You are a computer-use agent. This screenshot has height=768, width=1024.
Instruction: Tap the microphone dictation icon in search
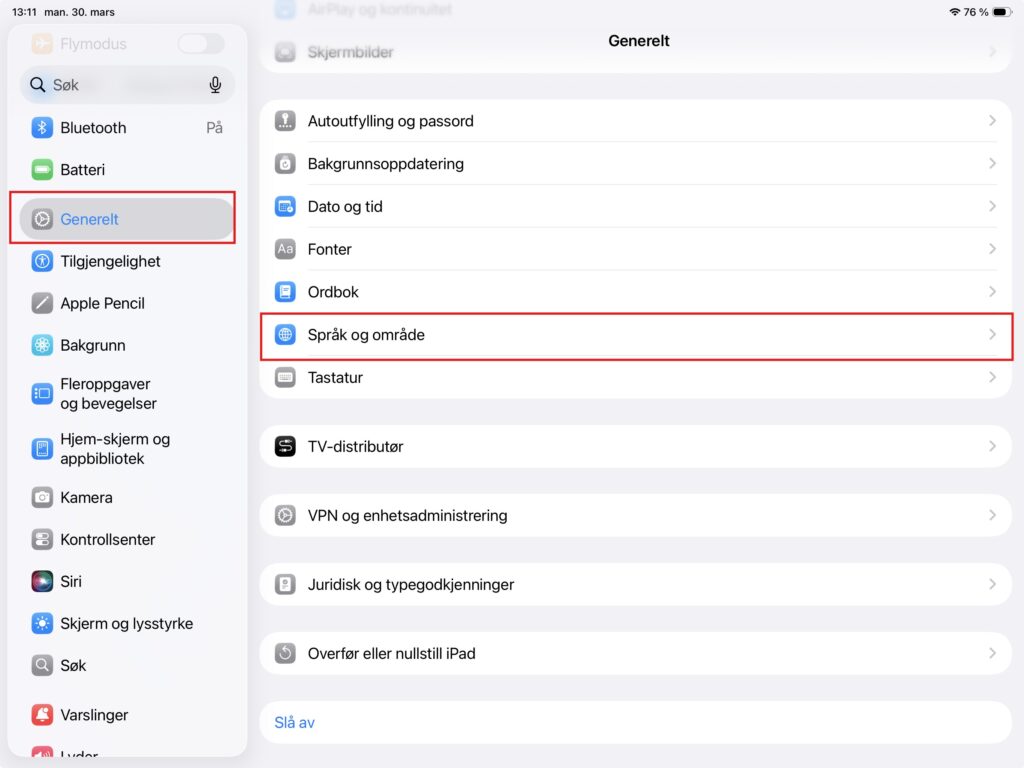[x=215, y=85]
